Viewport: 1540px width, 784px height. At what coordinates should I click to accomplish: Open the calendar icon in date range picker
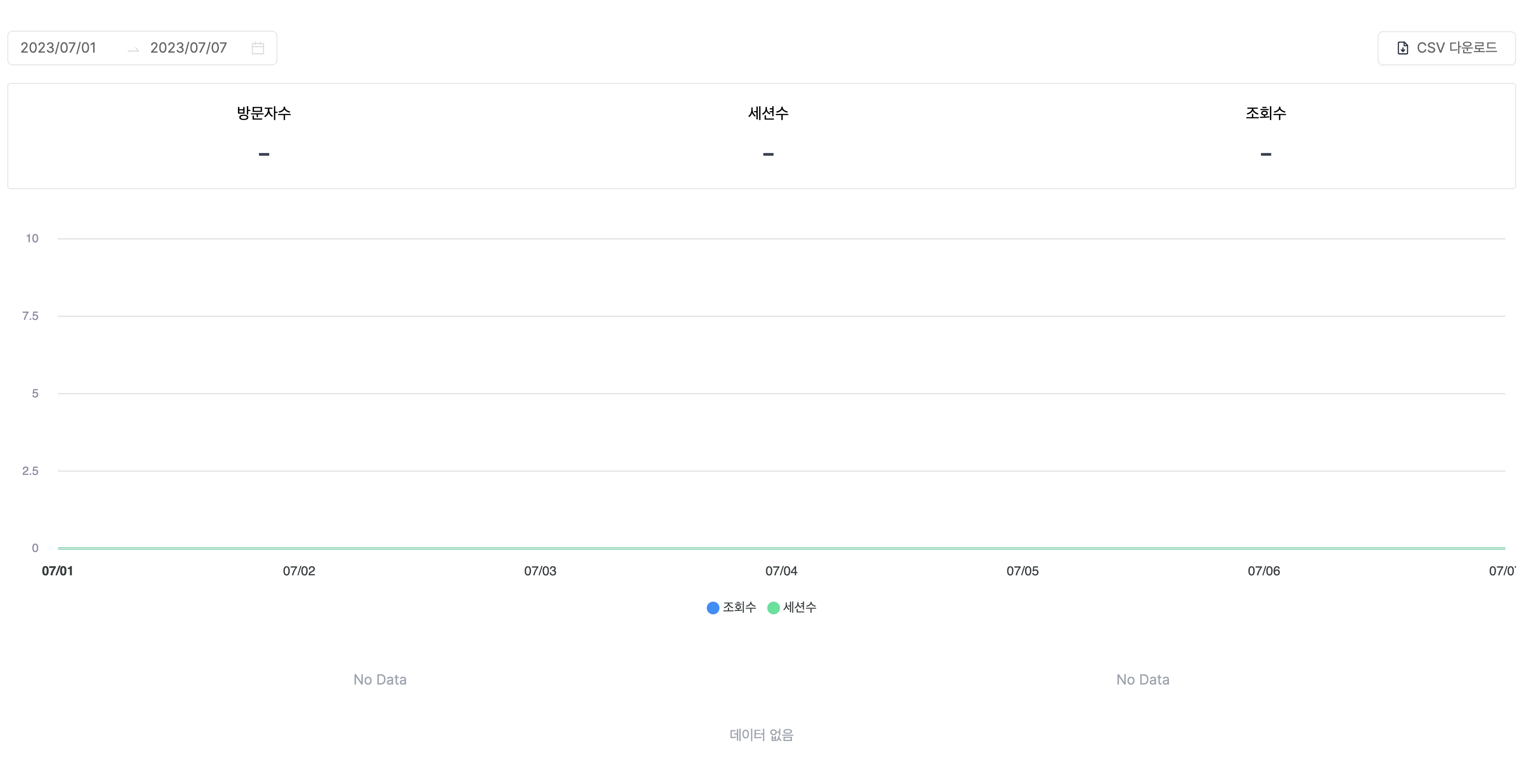pos(257,48)
